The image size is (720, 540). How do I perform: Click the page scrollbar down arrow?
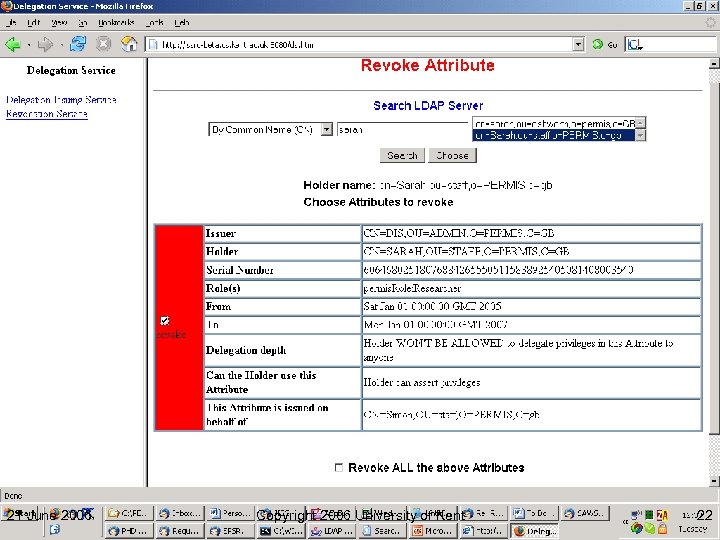pos(714,481)
